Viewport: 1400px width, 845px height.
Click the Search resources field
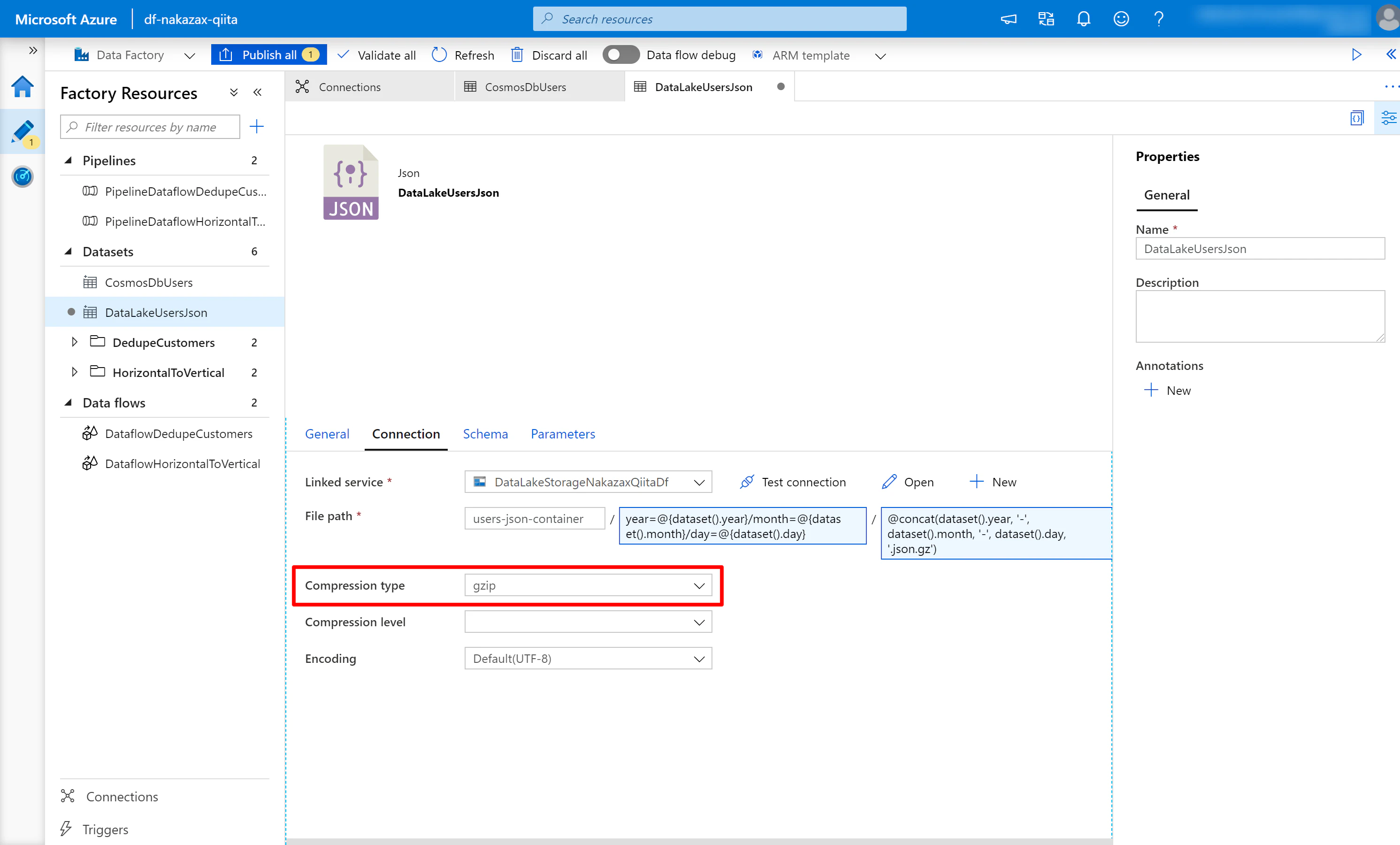719,19
